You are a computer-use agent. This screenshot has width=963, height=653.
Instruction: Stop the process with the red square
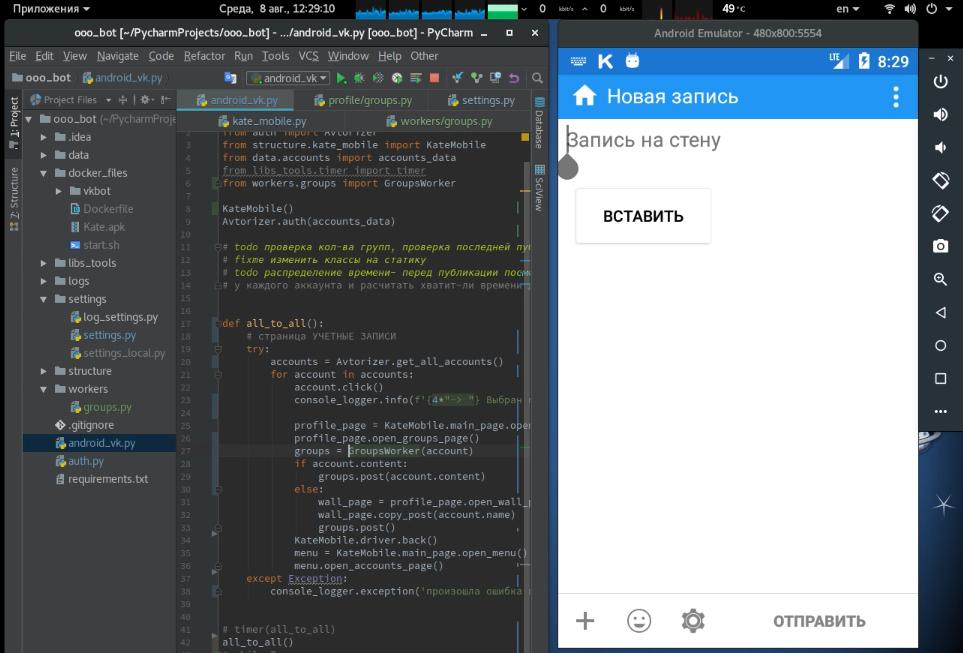pyautogui.click(x=434, y=78)
